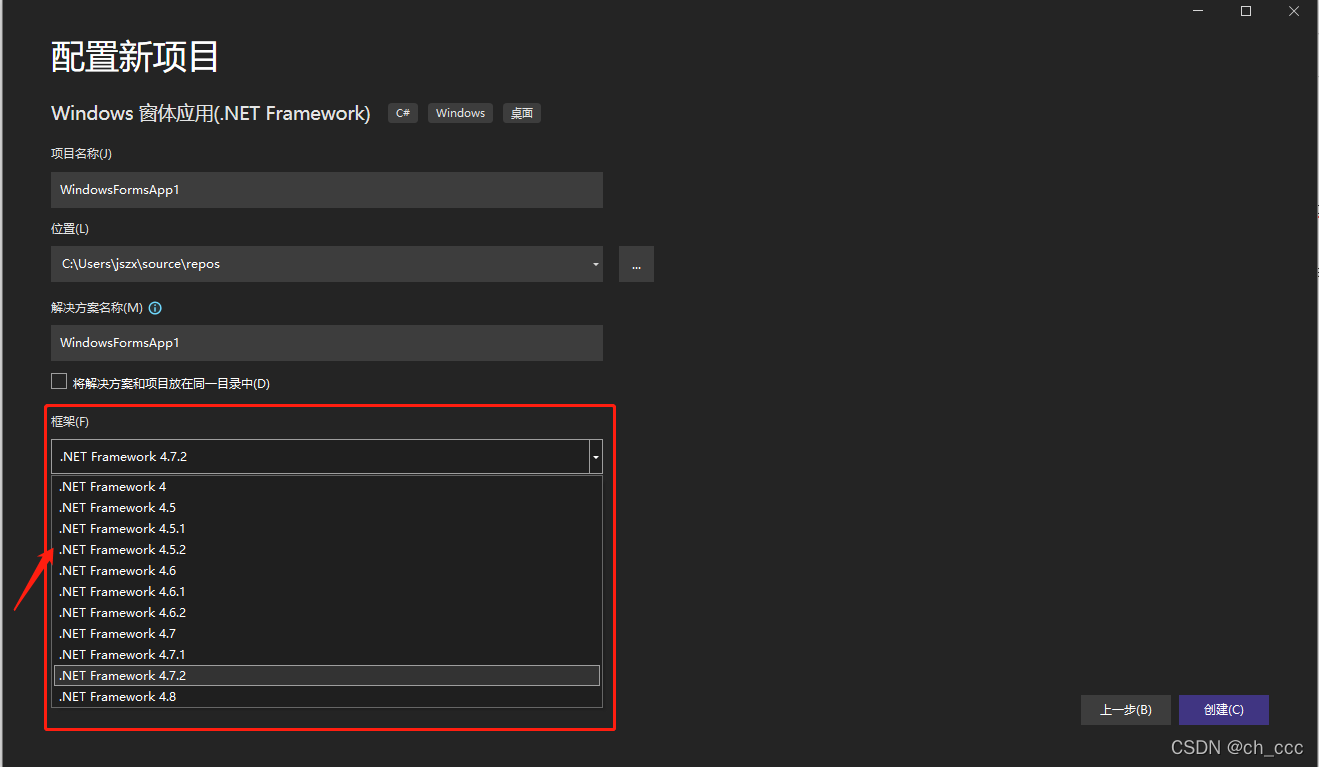Select highlighted .NET Framework 4.7.2 list item
The width and height of the screenshot is (1319, 767).
(327, 676)
